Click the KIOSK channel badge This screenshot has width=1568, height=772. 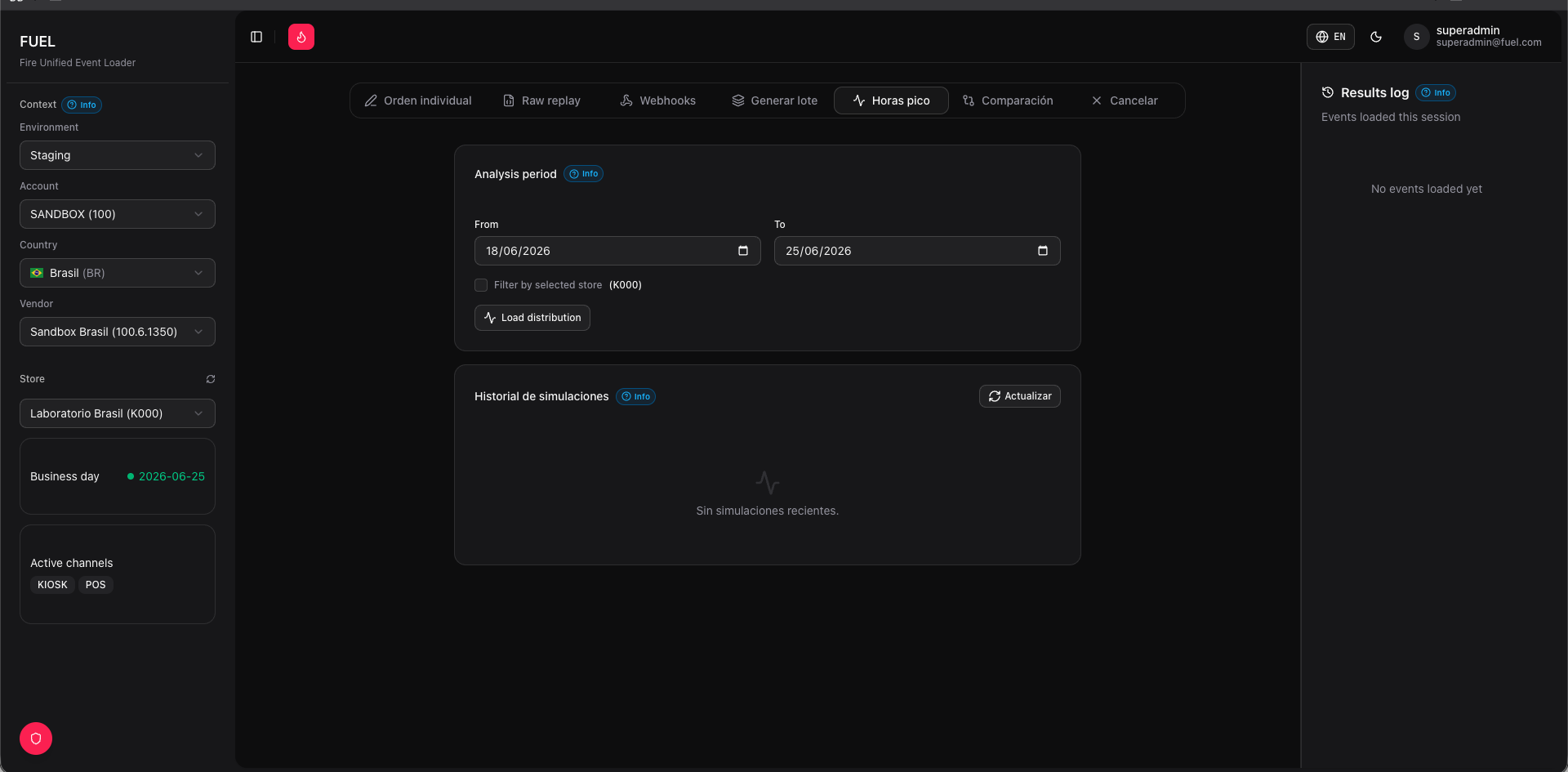tap(52, 585)
